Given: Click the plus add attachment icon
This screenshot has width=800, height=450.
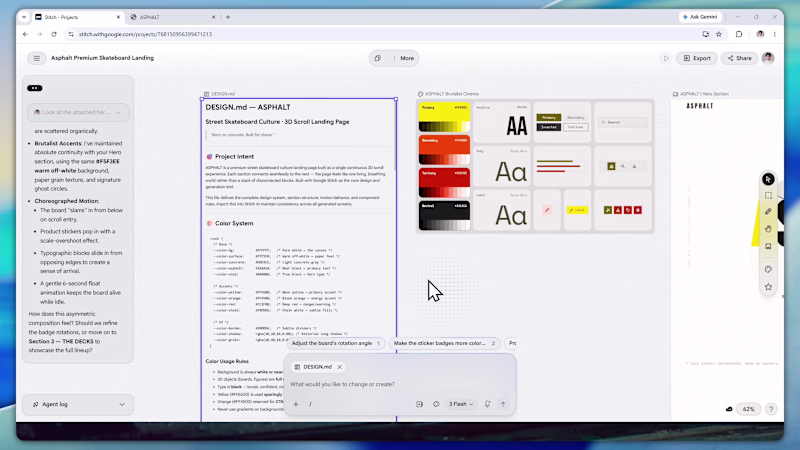Looking at the screenshot, I should (x=296, y=404).
